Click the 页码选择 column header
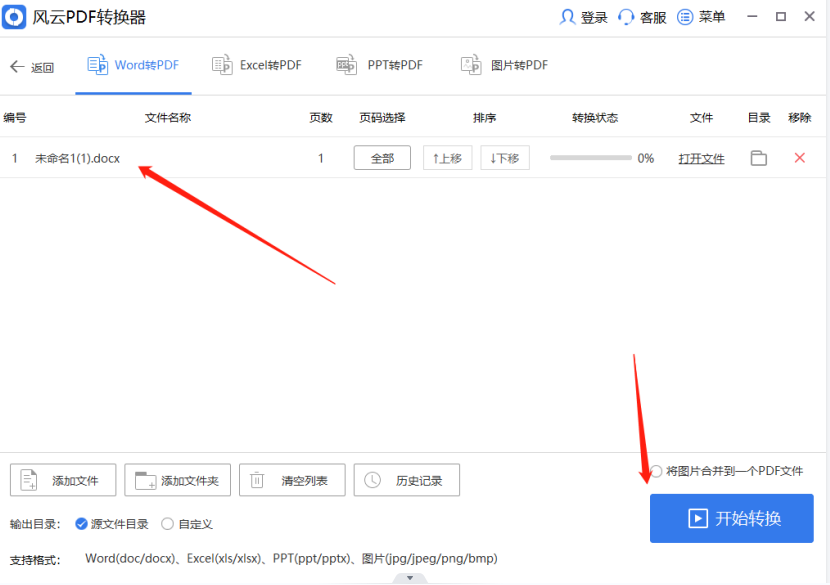Screen dimensions: 830x585 pos(382,118)
